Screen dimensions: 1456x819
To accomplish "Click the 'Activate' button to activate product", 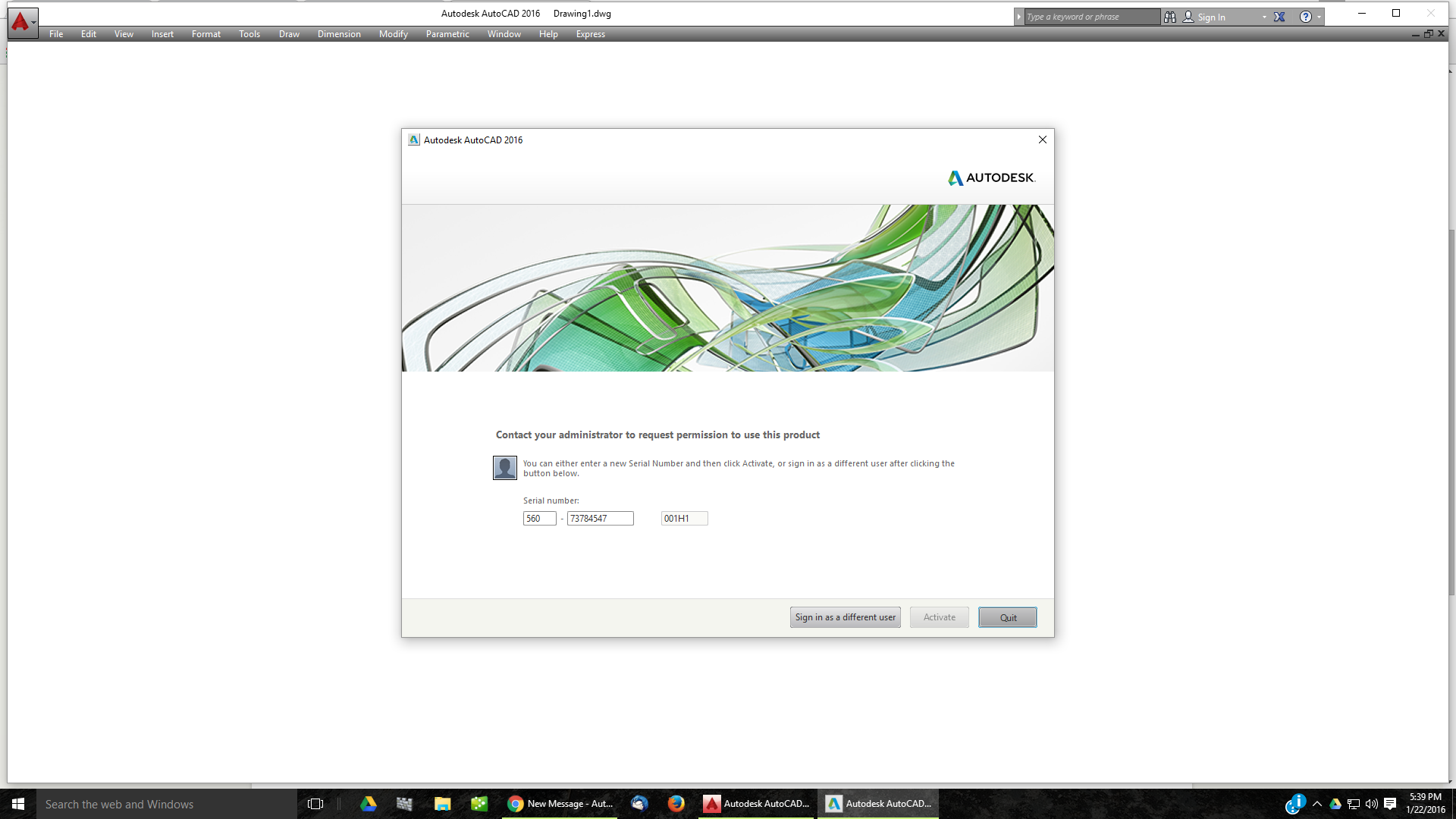I will tap(938, 616).
